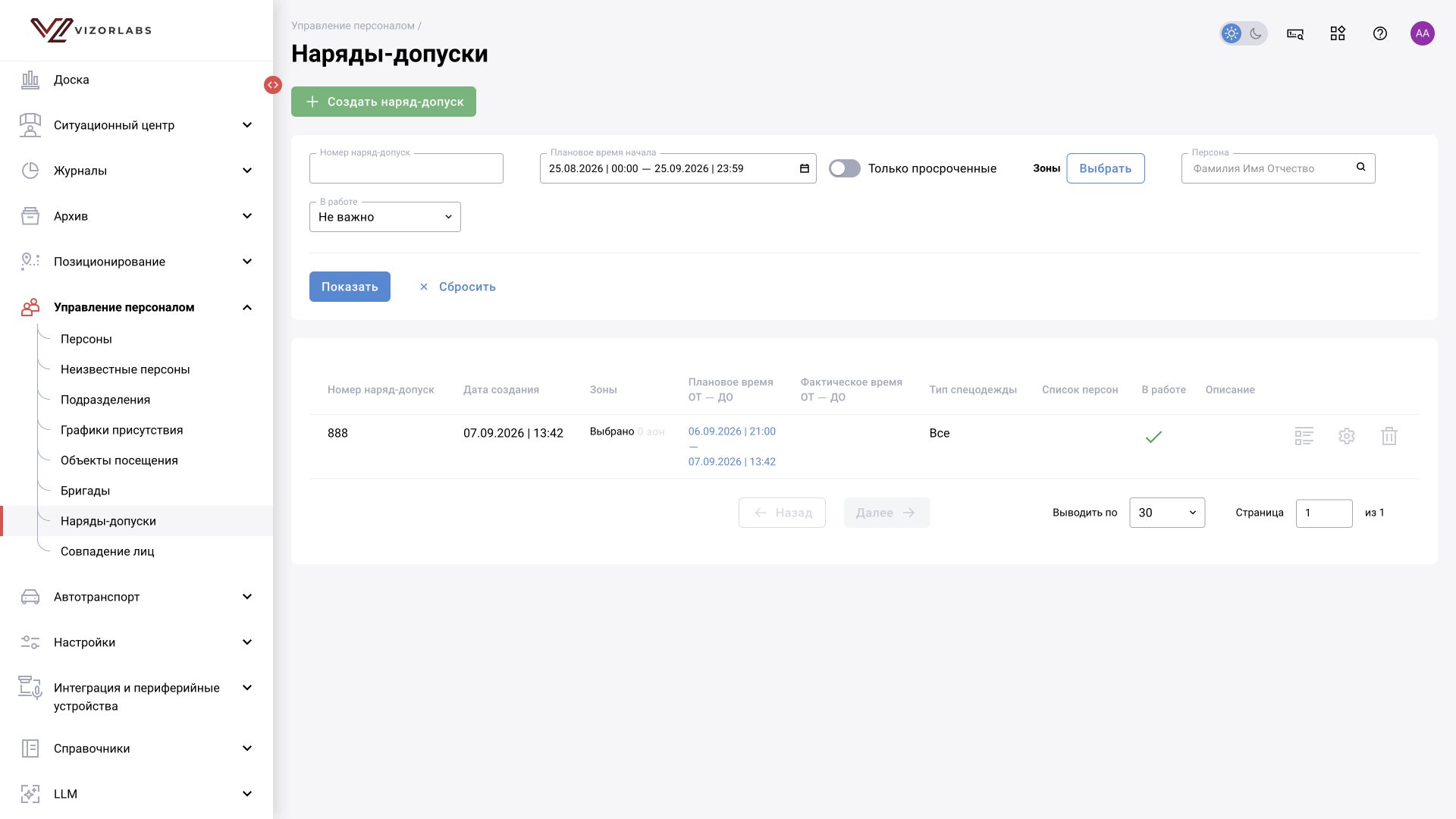Viewport: 1456px width, 819px height.
Task: Click the Ситуационный центр icon
Action: click(30, 125)
